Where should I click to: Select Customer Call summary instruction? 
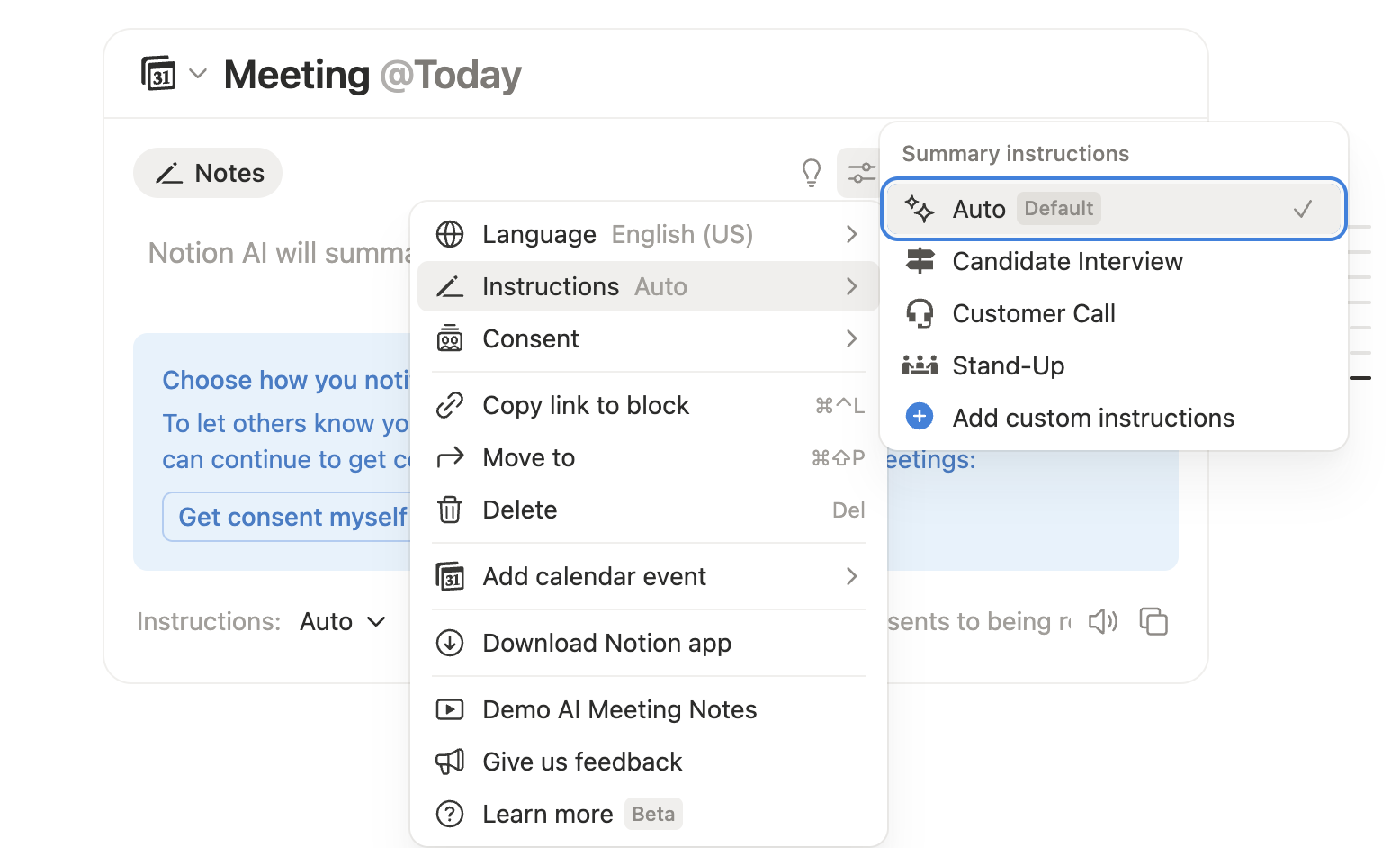[1035, 313]
